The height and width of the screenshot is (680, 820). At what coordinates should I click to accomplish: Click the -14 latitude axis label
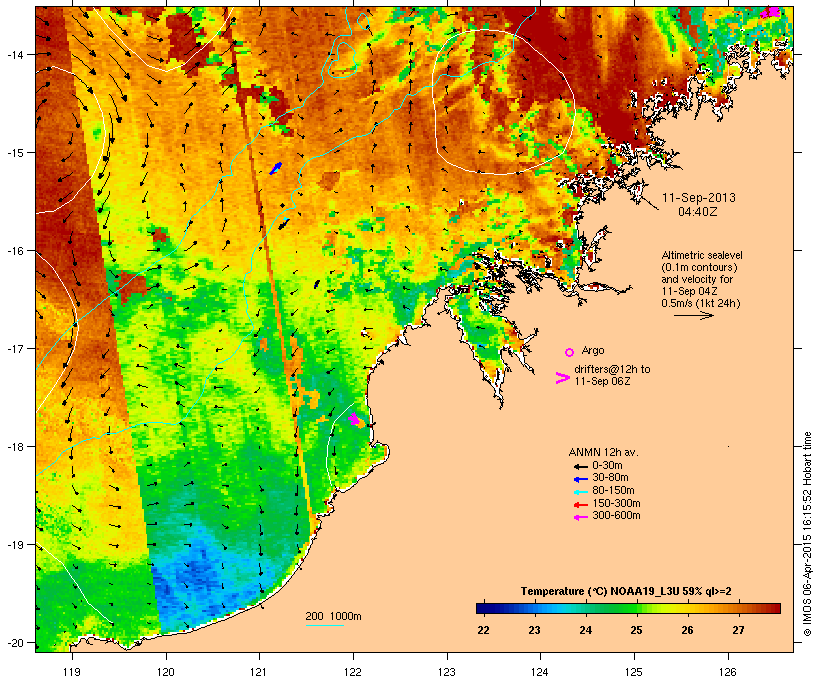click(x=16, y=55)
